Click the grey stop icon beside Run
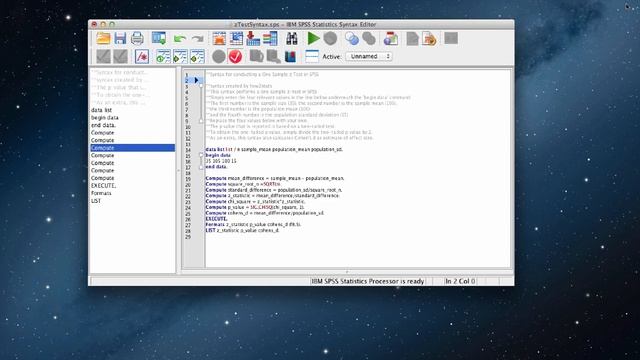The image size is (640, 360). click(330, 38)
